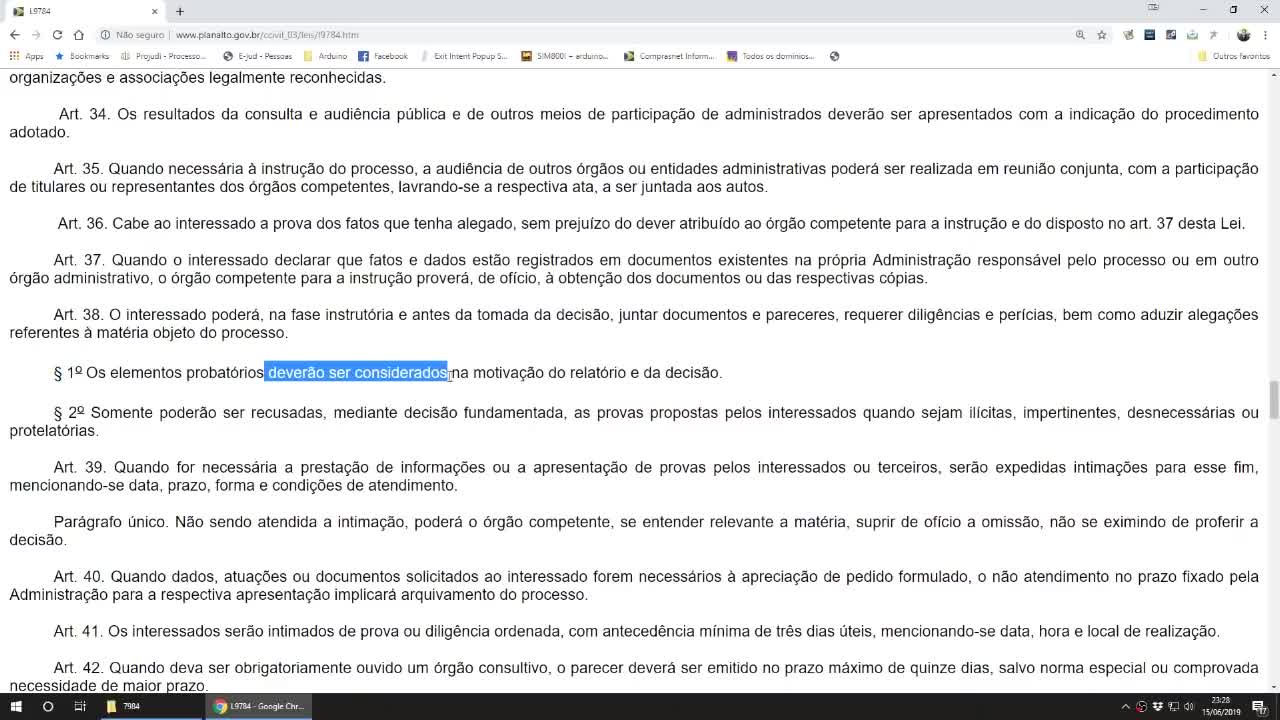Open the Windows Start menu
The height and width of the screenshot is (720, 1280).
16,706
